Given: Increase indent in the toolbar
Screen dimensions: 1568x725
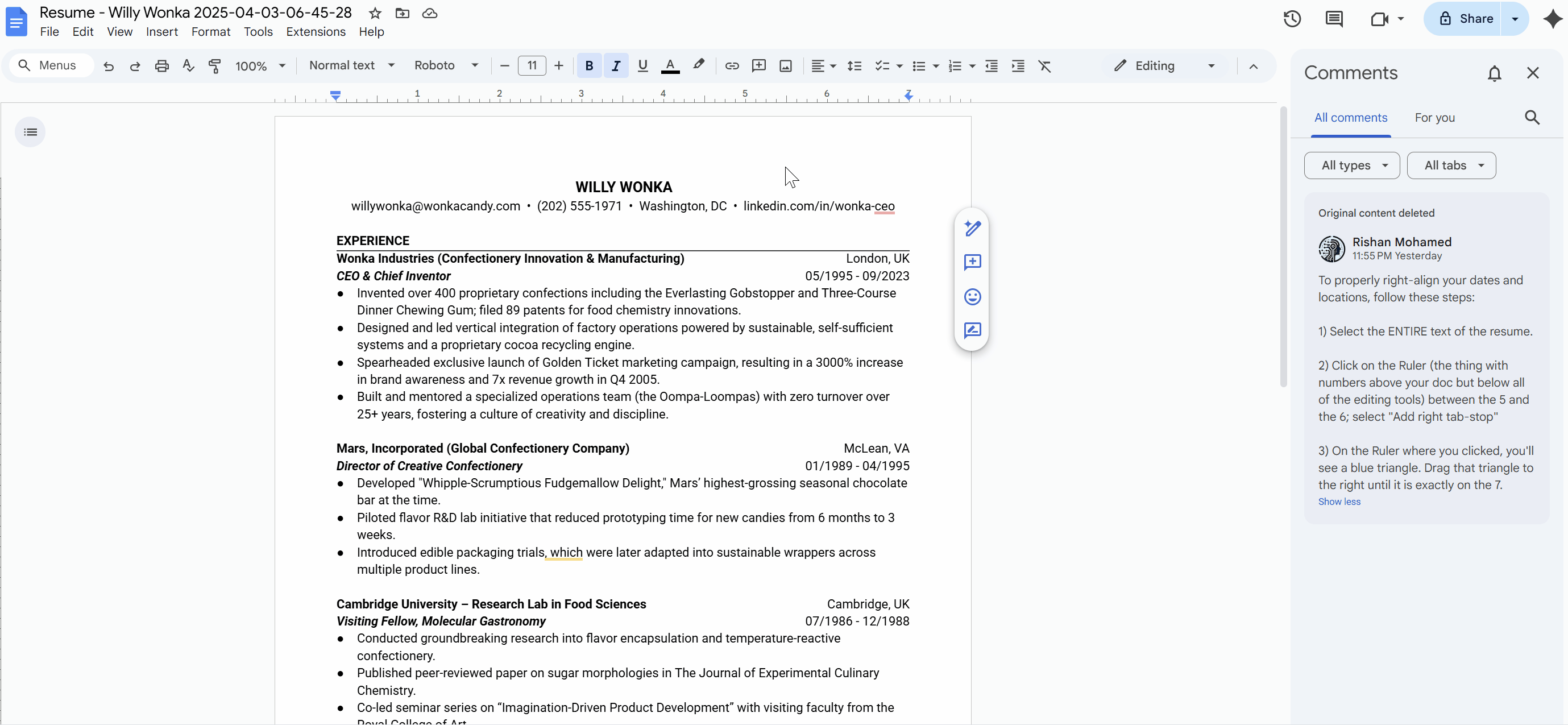Looking at the screenshot, I should pyautogui.click(x=1018, y=66).
